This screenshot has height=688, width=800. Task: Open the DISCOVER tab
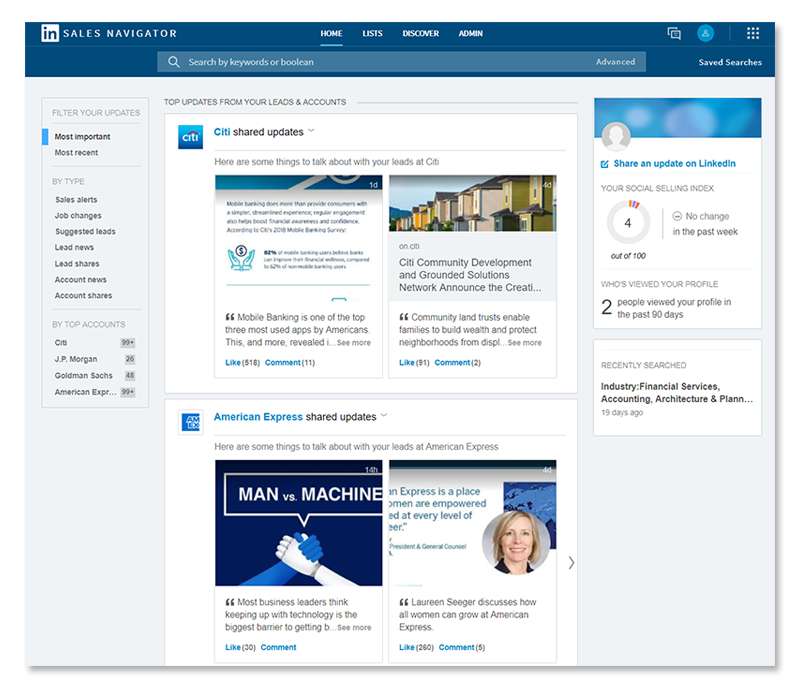pyautogui.click(x=420, y=33)
